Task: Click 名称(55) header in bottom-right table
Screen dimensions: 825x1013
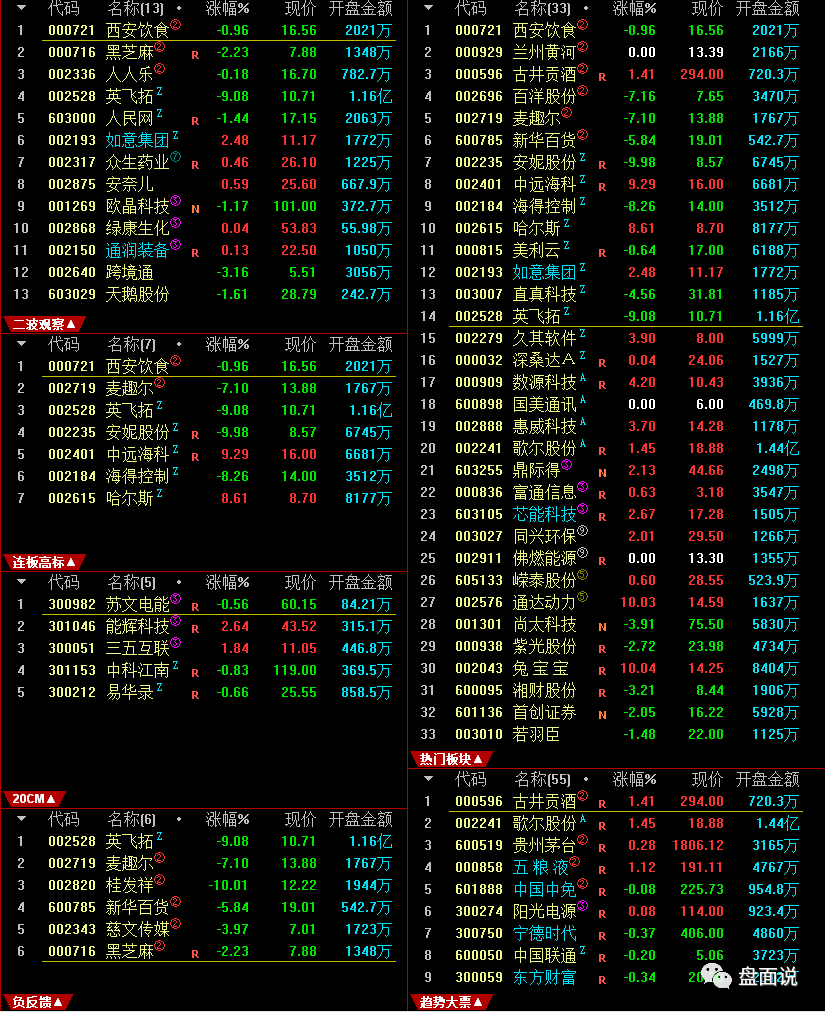Action: click(542, 779)
